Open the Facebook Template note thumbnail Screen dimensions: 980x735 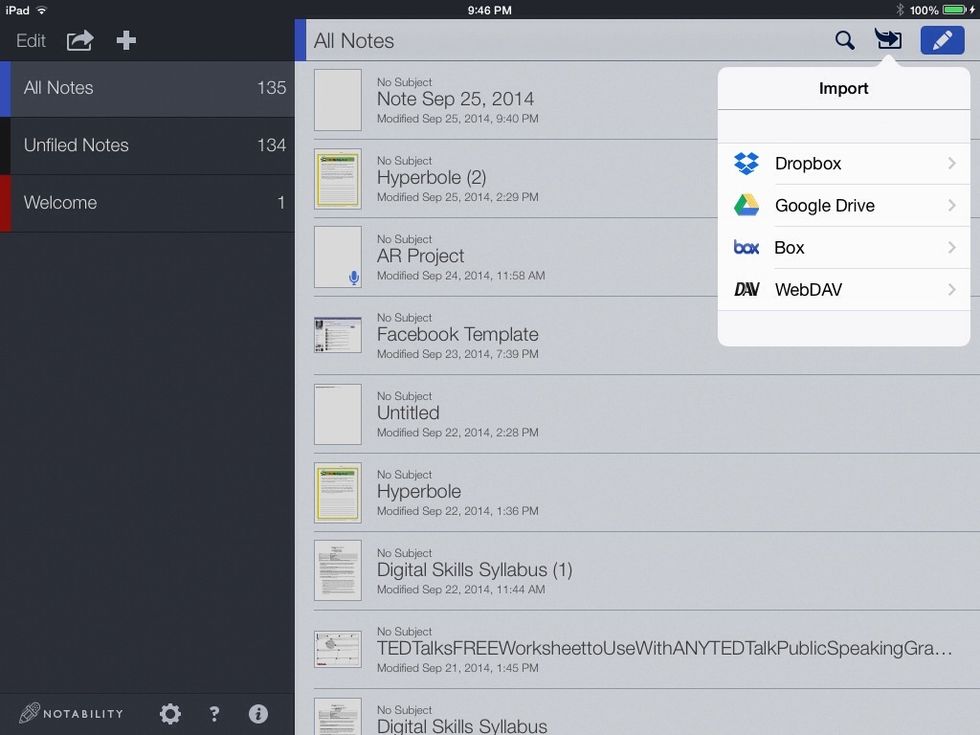337,335
